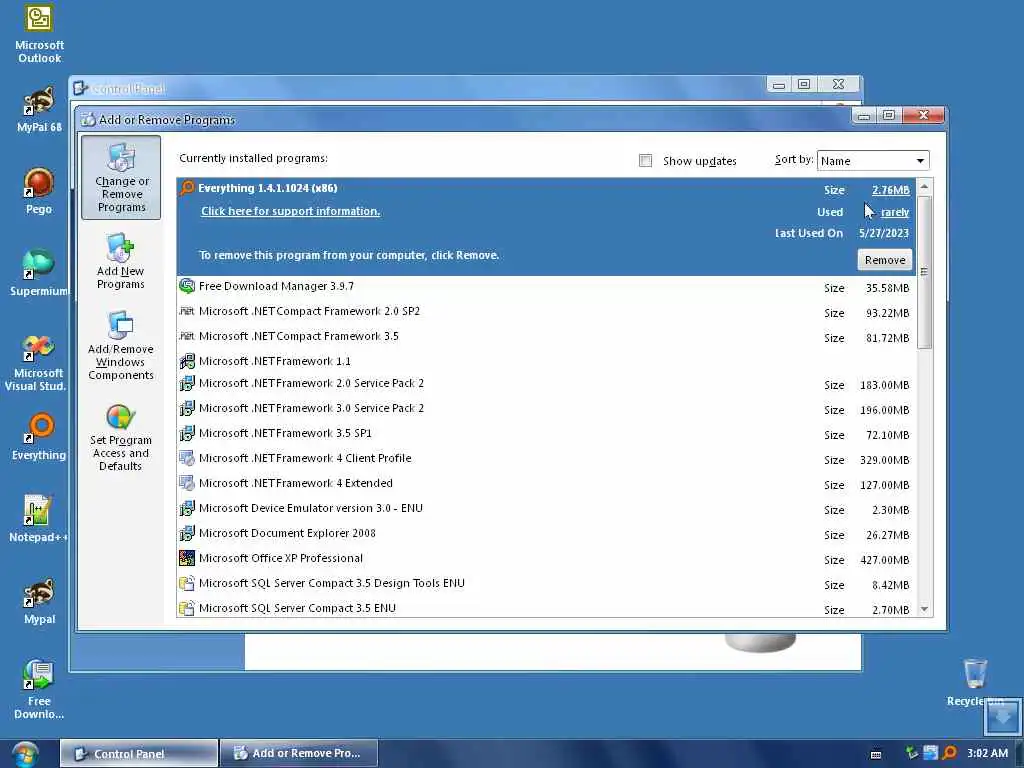This screenshot has height=768, width=1024.
Task: Open the Sort by Name dropdown
Action: tap(872, 161)
